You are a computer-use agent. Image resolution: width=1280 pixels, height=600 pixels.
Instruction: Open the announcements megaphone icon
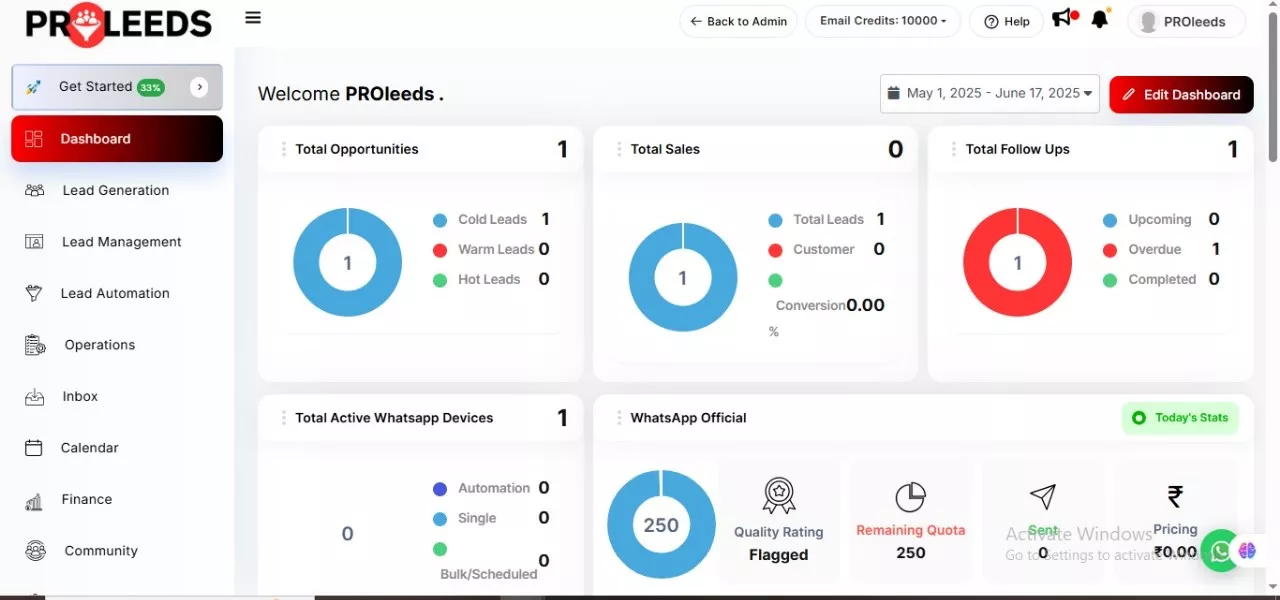click(x=1062, y=19)
